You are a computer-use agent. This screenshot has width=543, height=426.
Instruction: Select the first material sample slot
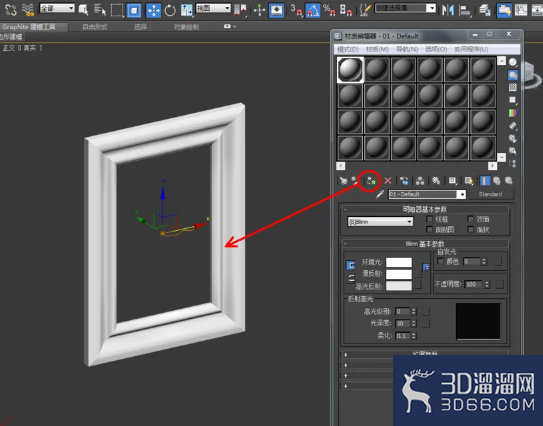[350, 70]
